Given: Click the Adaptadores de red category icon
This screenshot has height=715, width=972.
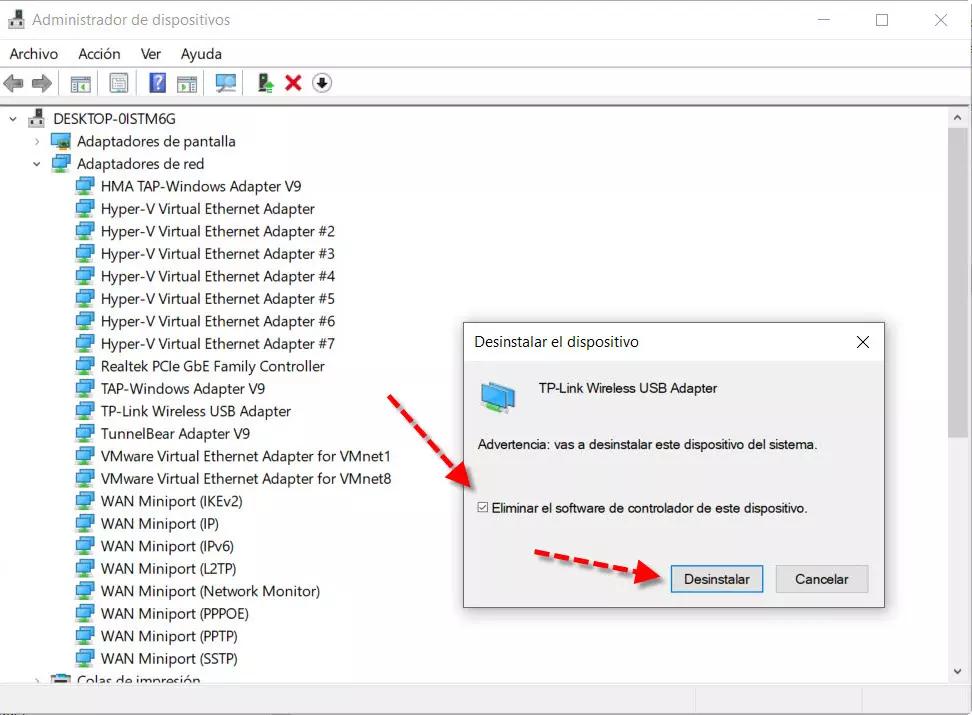Looking at the screenshot, I should click(x=61, y=164).
